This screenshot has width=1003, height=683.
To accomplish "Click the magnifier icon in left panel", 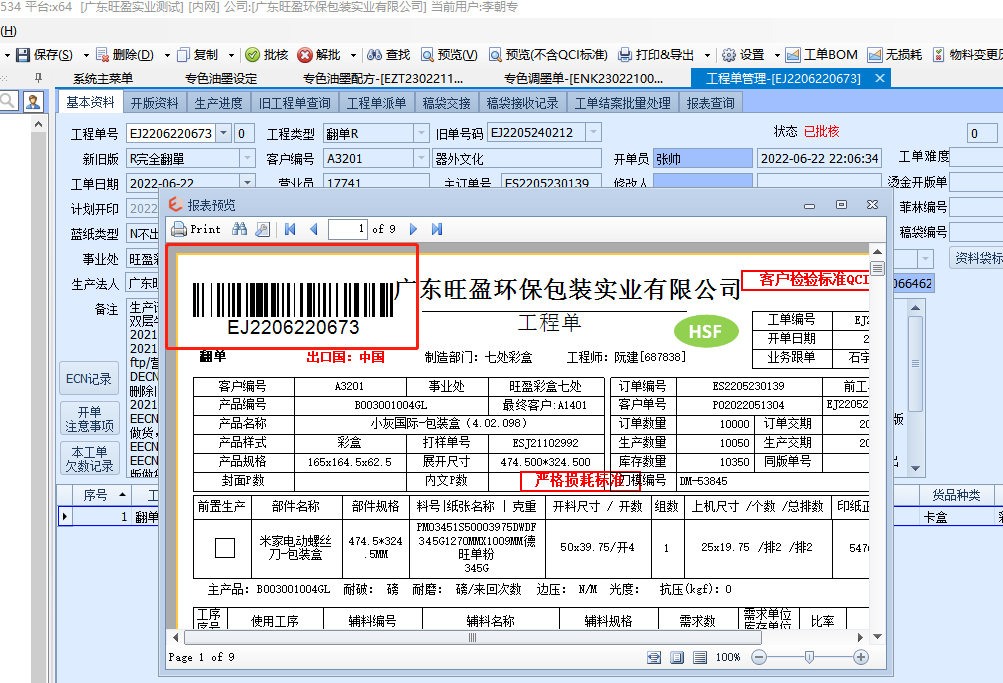I will (8, 101).
